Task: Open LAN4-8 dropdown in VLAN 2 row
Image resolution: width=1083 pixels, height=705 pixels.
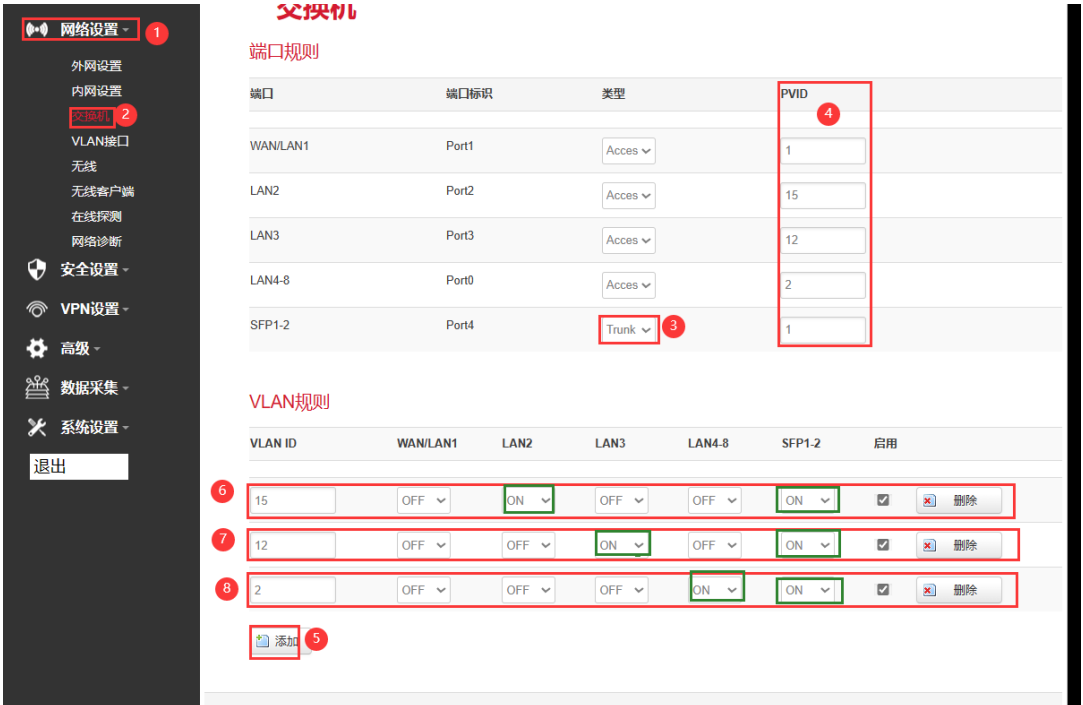Action: 716,590
